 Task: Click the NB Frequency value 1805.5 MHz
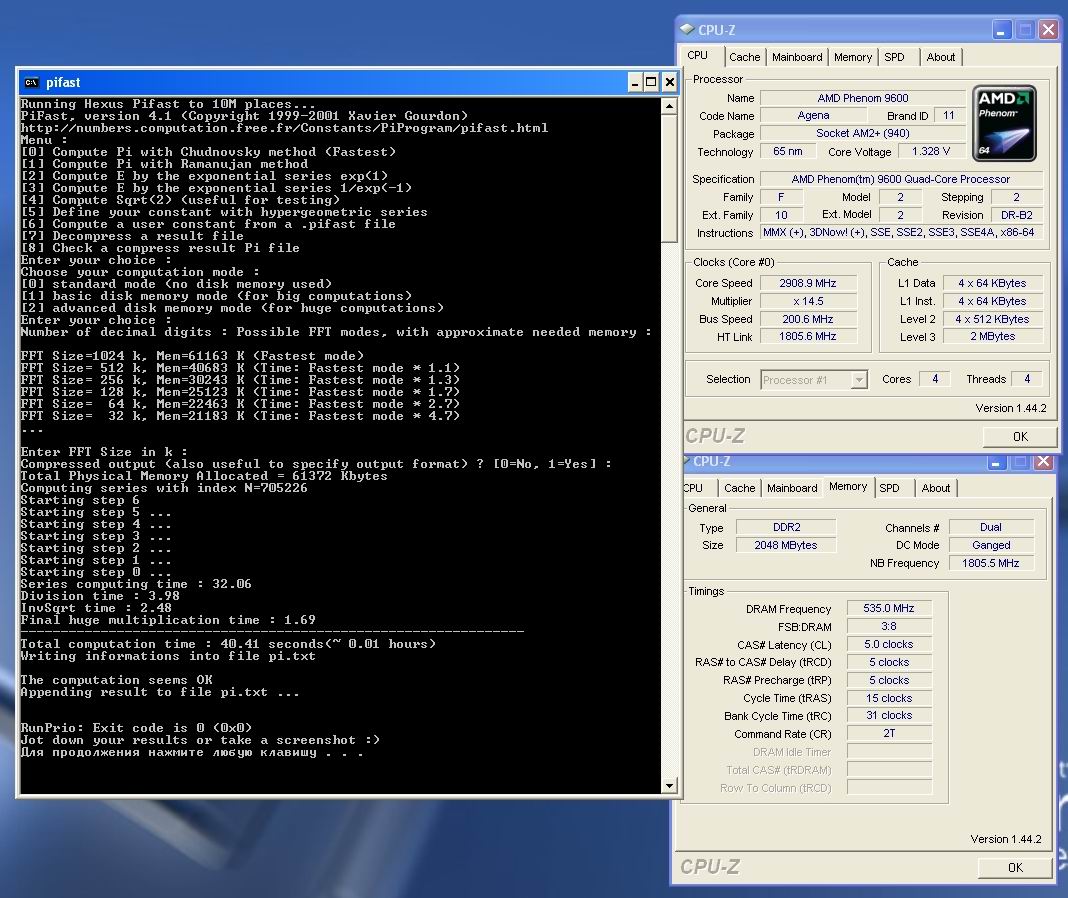click(x=991, y=563)
